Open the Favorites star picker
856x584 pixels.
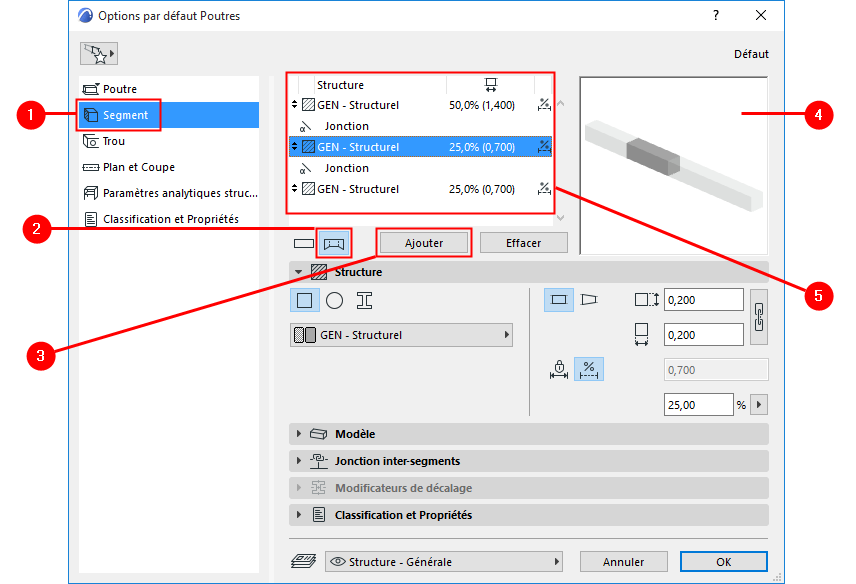point(99,53)
